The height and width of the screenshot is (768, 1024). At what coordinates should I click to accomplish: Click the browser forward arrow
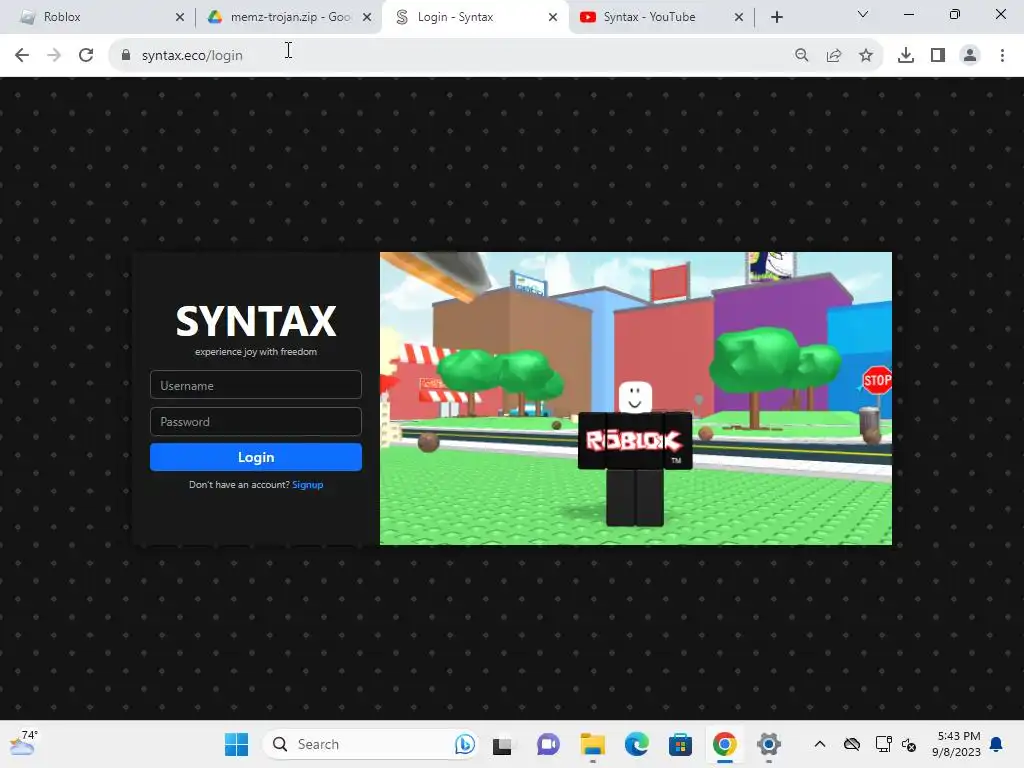(x=54, y=55)
